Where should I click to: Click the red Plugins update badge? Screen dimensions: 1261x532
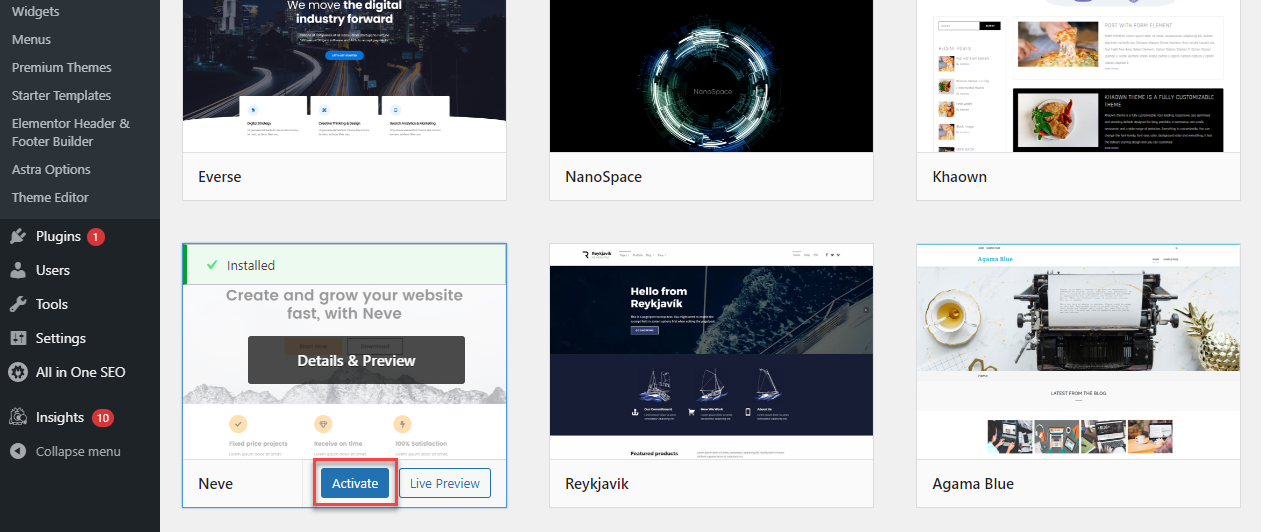96,237
